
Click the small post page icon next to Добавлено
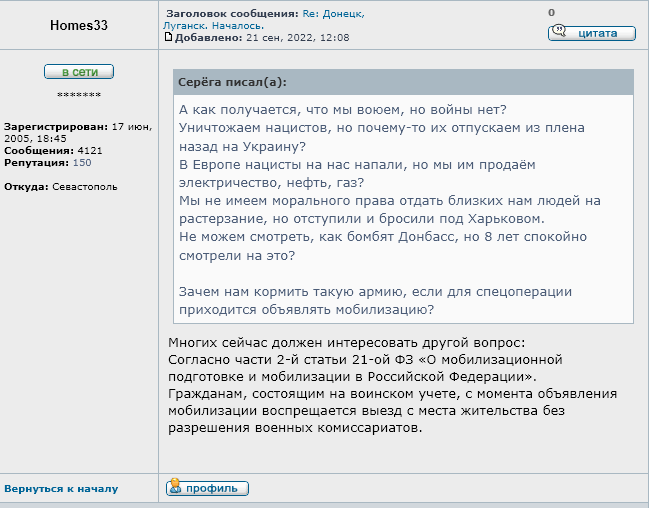click(168, 37)
